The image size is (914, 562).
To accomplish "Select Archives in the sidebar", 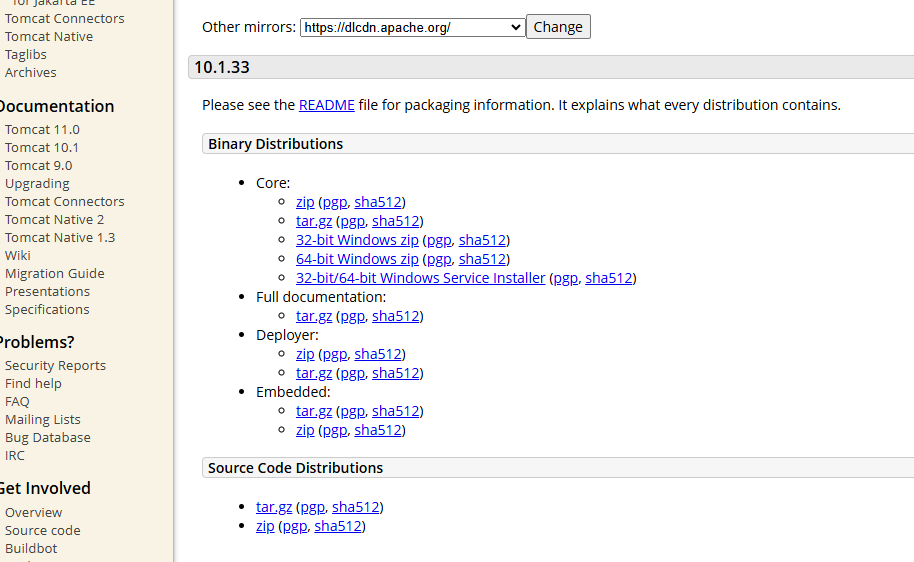I will [31, 72].
